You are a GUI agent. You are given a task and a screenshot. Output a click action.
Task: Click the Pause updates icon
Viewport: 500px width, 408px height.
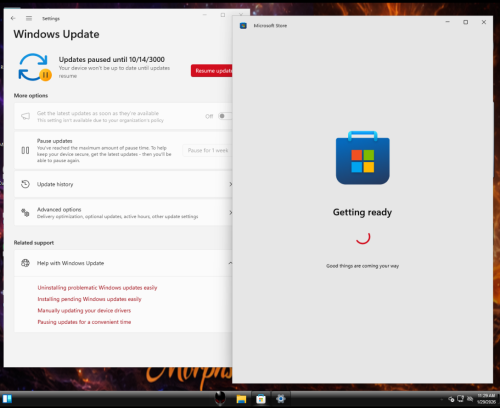pyautogui.click(x=25, y=150)
